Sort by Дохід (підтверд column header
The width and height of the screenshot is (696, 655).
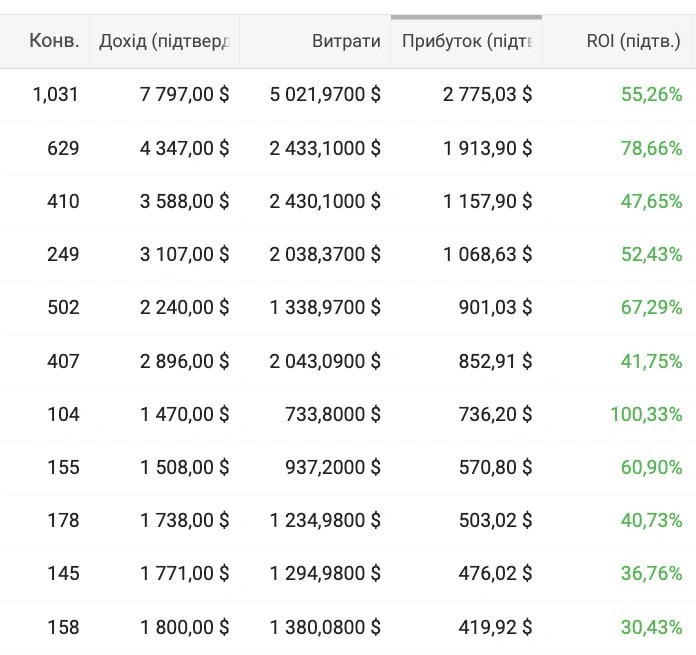click(x=164, y=41)
